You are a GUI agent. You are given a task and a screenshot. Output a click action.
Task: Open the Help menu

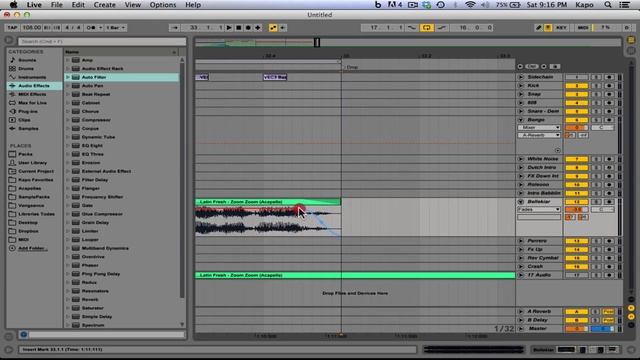pyautogui.click(x=193, y=5)
